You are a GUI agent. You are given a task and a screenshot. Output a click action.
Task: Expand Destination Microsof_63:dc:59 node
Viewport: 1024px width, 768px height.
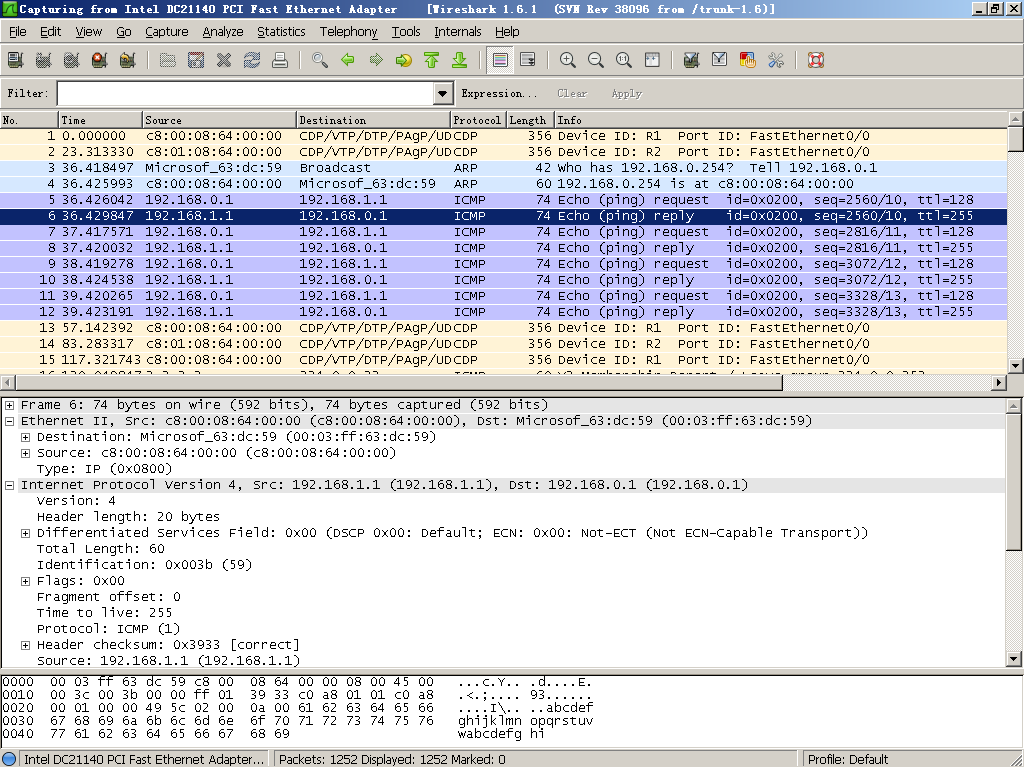pos(25,437)
